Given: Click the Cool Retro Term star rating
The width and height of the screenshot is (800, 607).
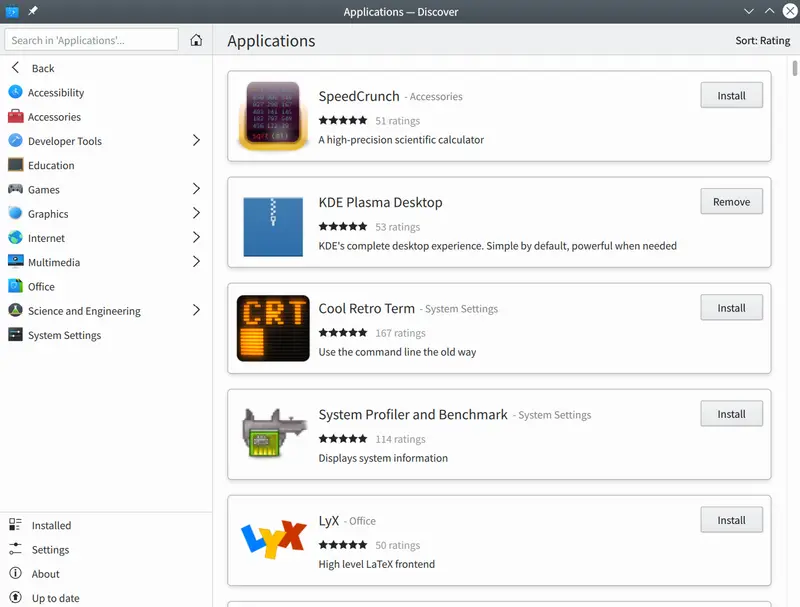Looking at the screenshot, I should (x=343, y=333).
